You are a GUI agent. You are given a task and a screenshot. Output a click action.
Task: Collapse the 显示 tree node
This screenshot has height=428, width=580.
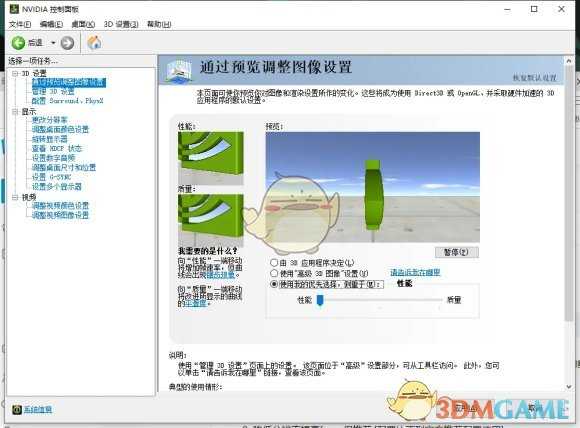(15, 111)
